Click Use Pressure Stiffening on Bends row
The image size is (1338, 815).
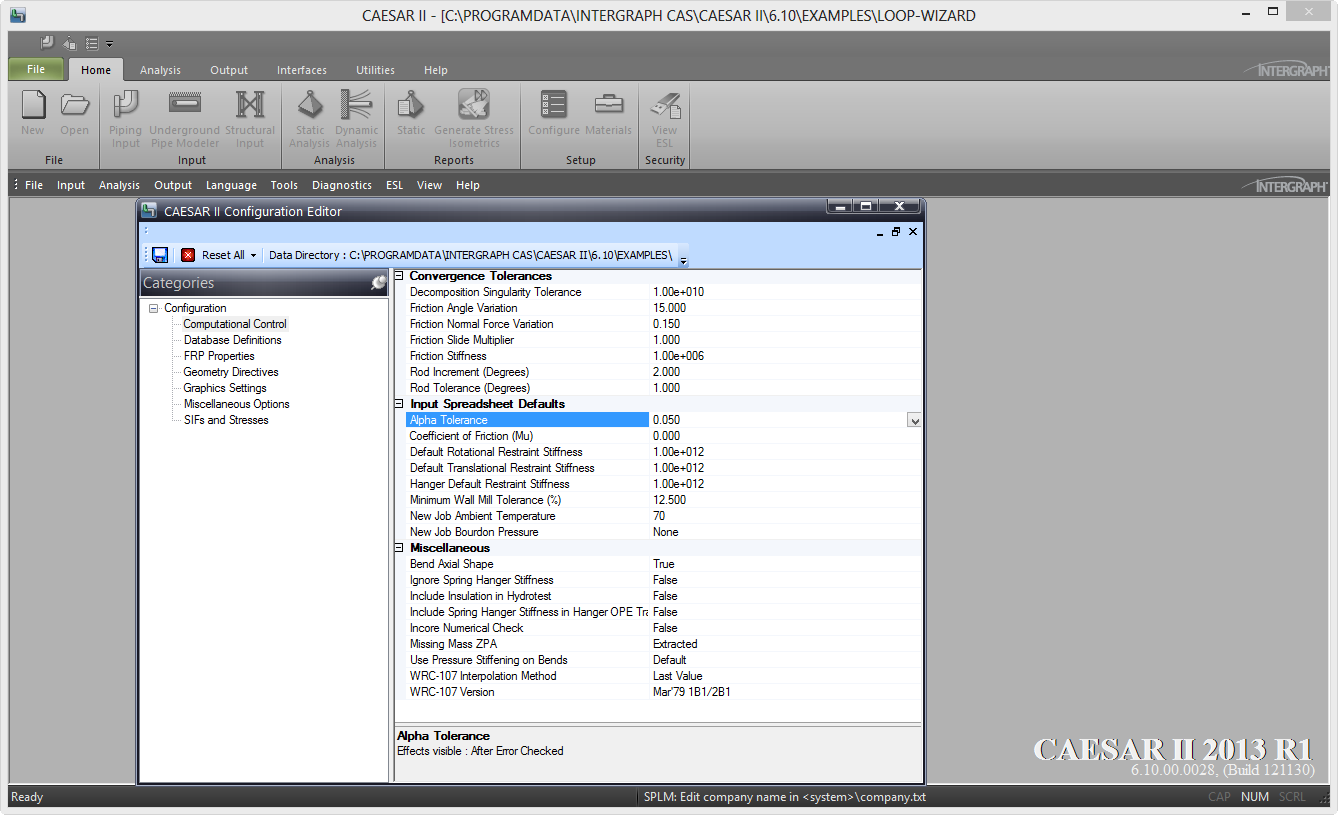click(x=662, y=660)
